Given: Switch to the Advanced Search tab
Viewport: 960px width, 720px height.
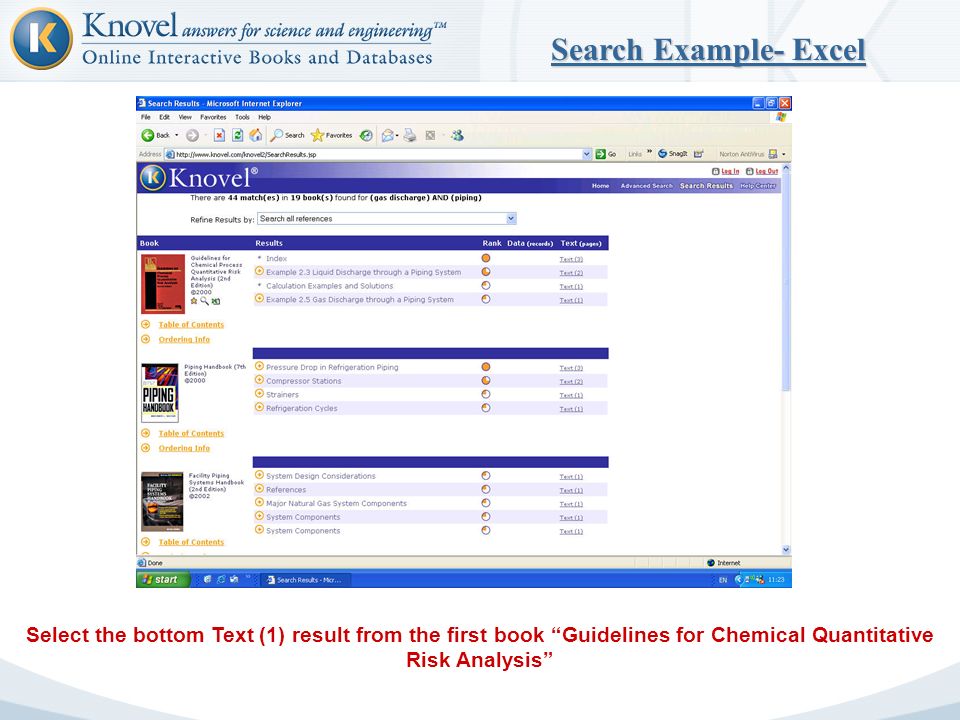Looking at the screenshot, I should coord(647,186).
